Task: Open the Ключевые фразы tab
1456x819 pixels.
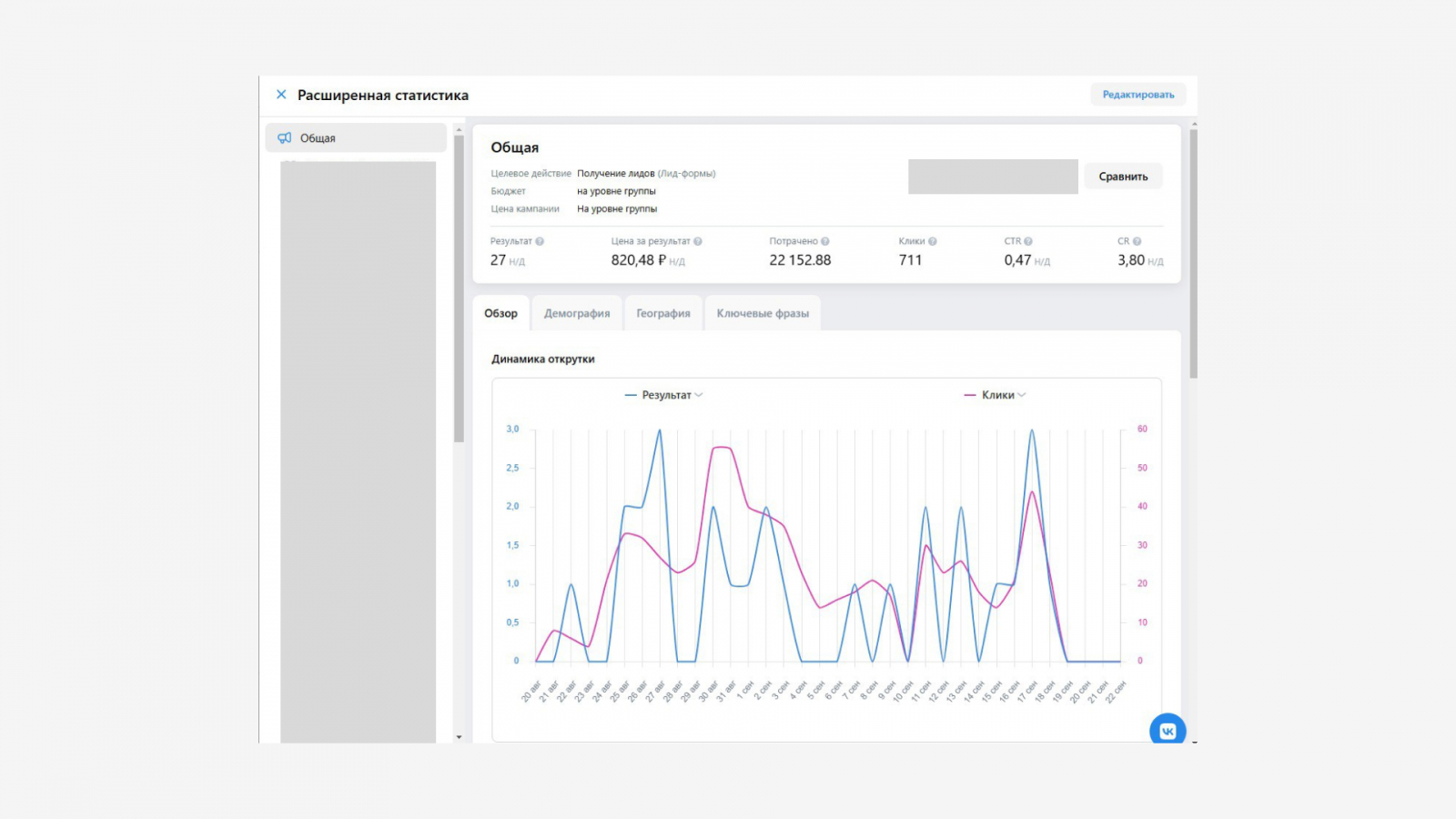Action: 763,313
